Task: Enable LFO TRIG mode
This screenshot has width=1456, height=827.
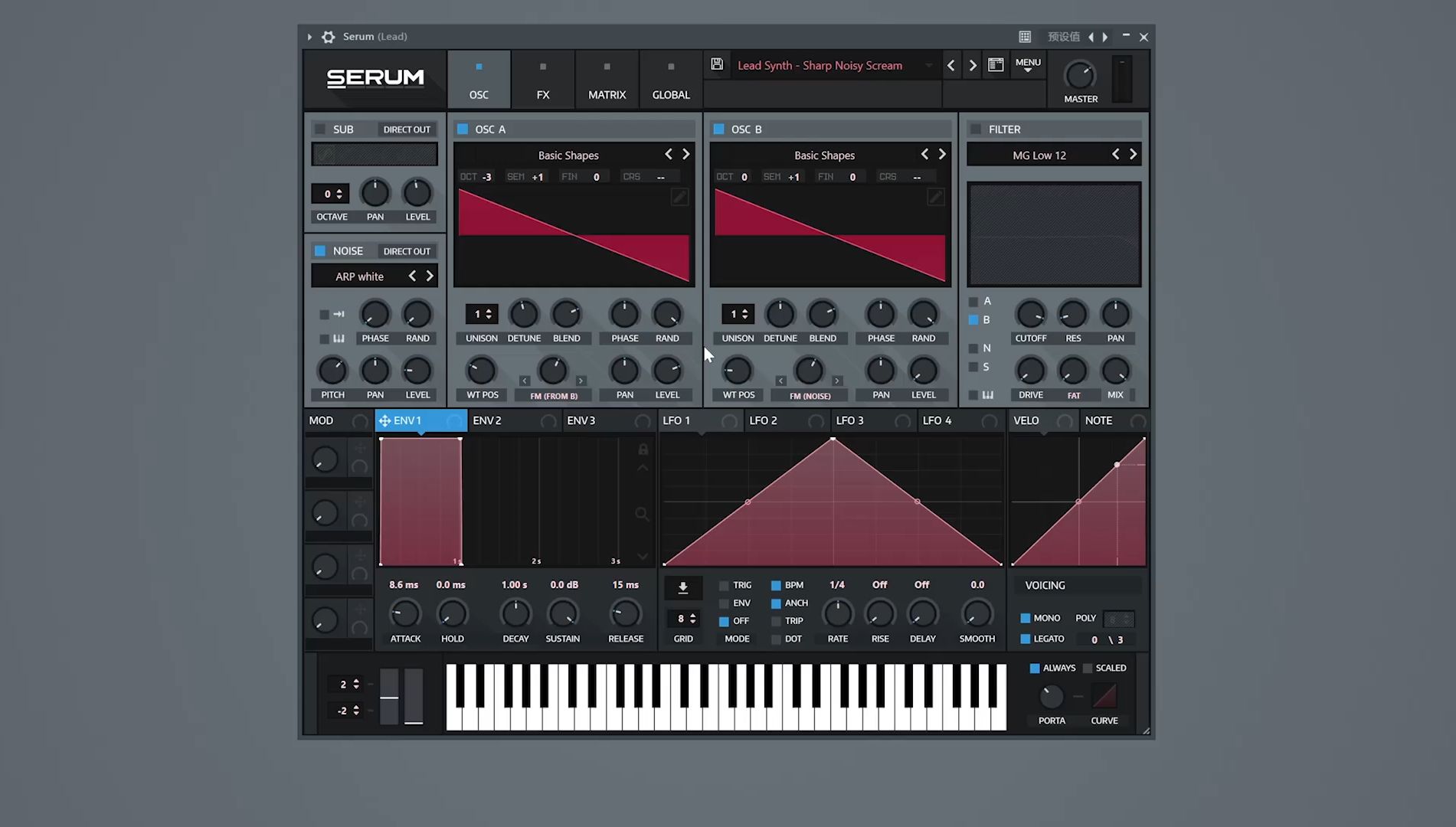Action: pos(724,585)
